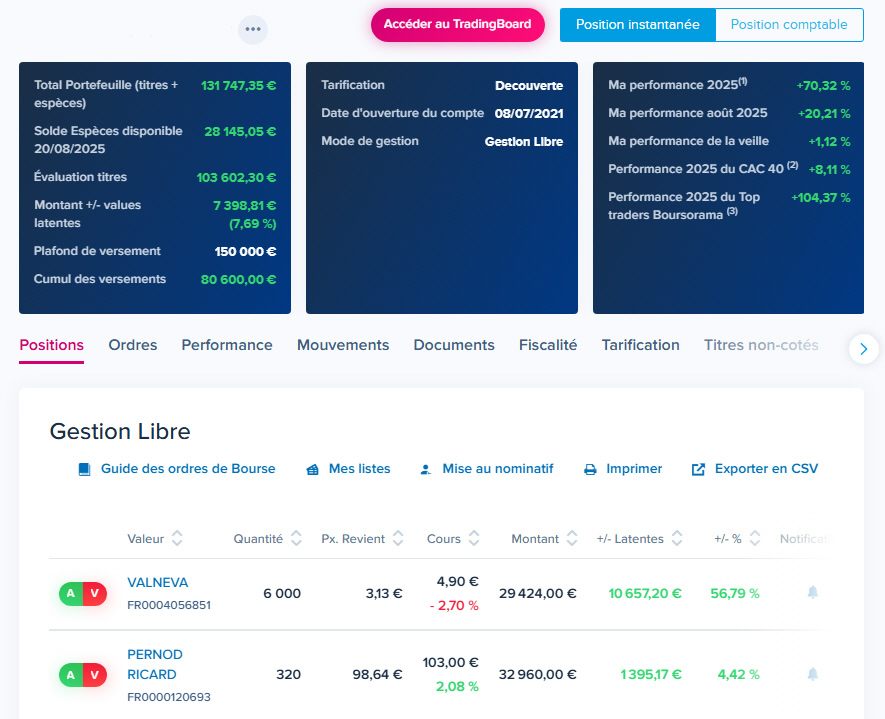
Task: Click the red sell icon for PERNOD RICARD
Action: [95, 674]
